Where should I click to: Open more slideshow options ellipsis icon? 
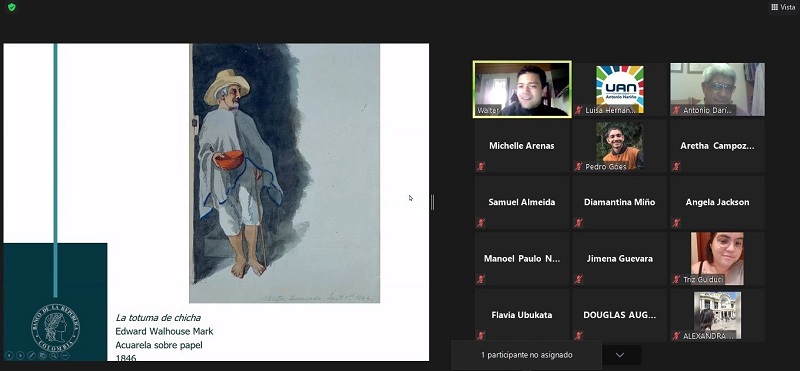65,356
